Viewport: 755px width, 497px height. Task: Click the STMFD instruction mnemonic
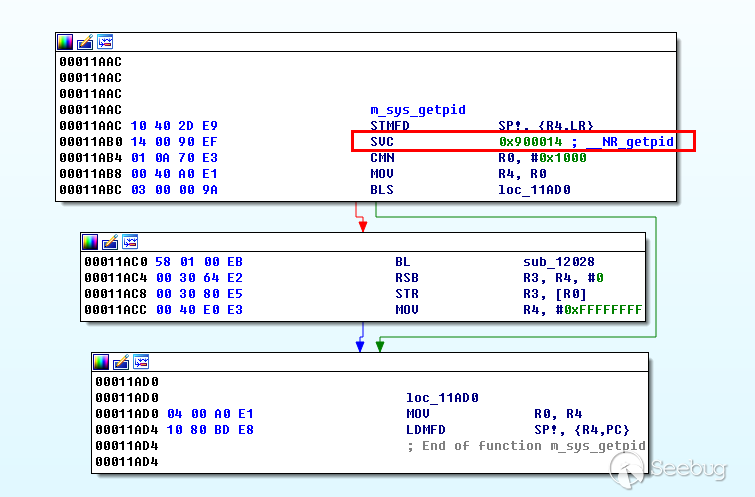pos(390,126)
